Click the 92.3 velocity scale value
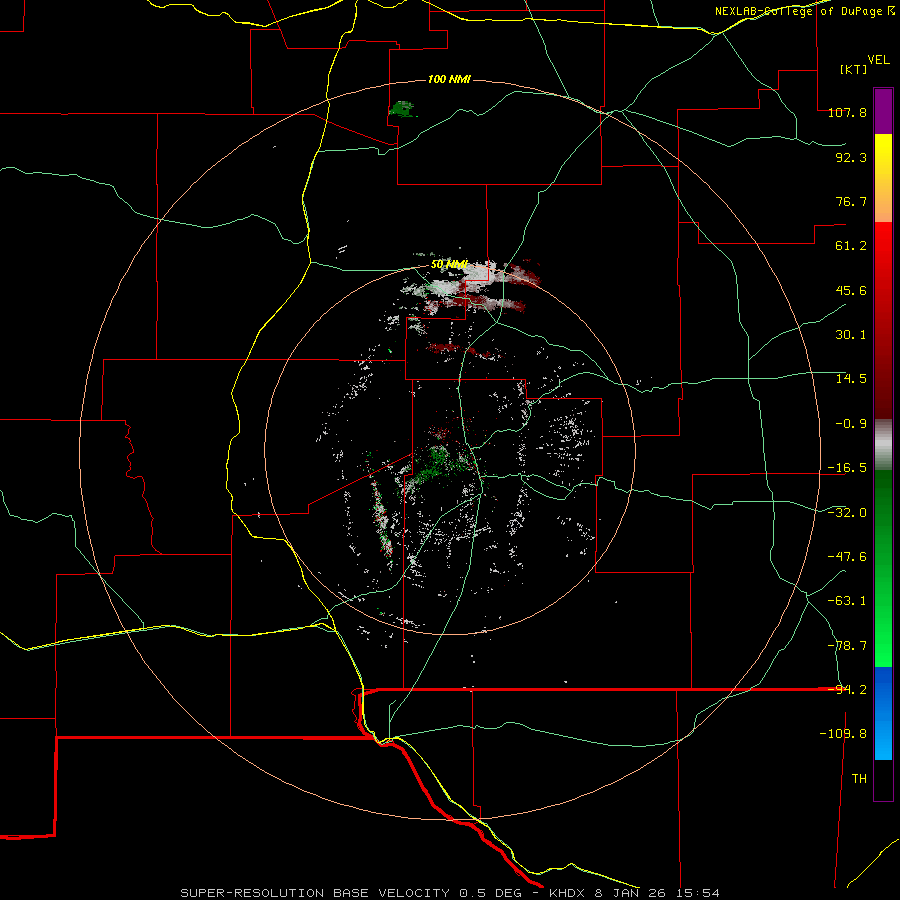900x900 pixels. [x=851, y=157]
